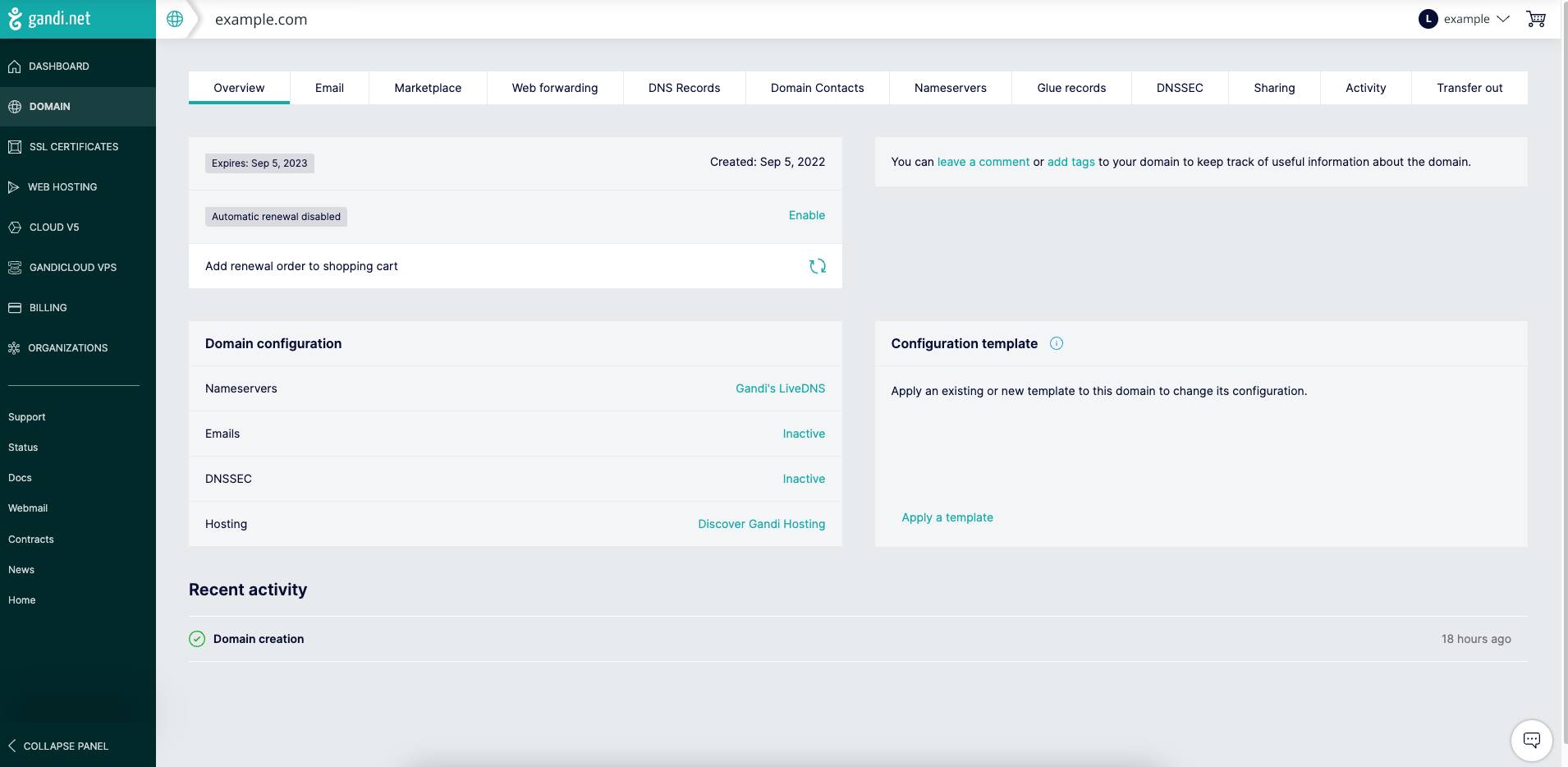Select the DNSSEC tab
This screenshot has height=767, width=1568.
[1180, 88]
